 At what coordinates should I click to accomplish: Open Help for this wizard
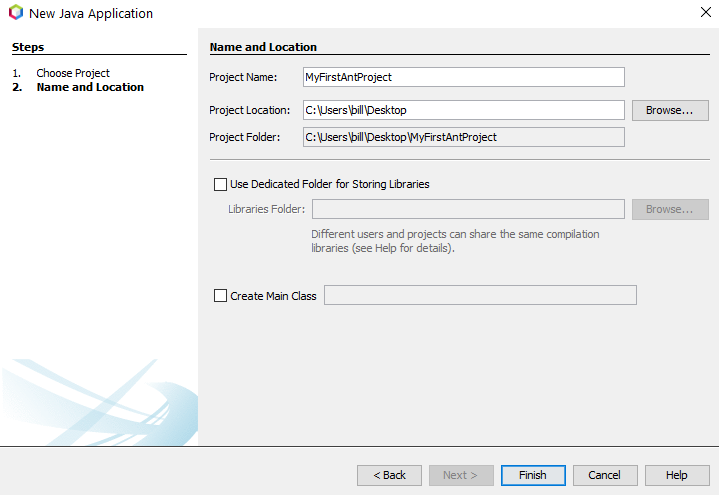tap(677, 475)
